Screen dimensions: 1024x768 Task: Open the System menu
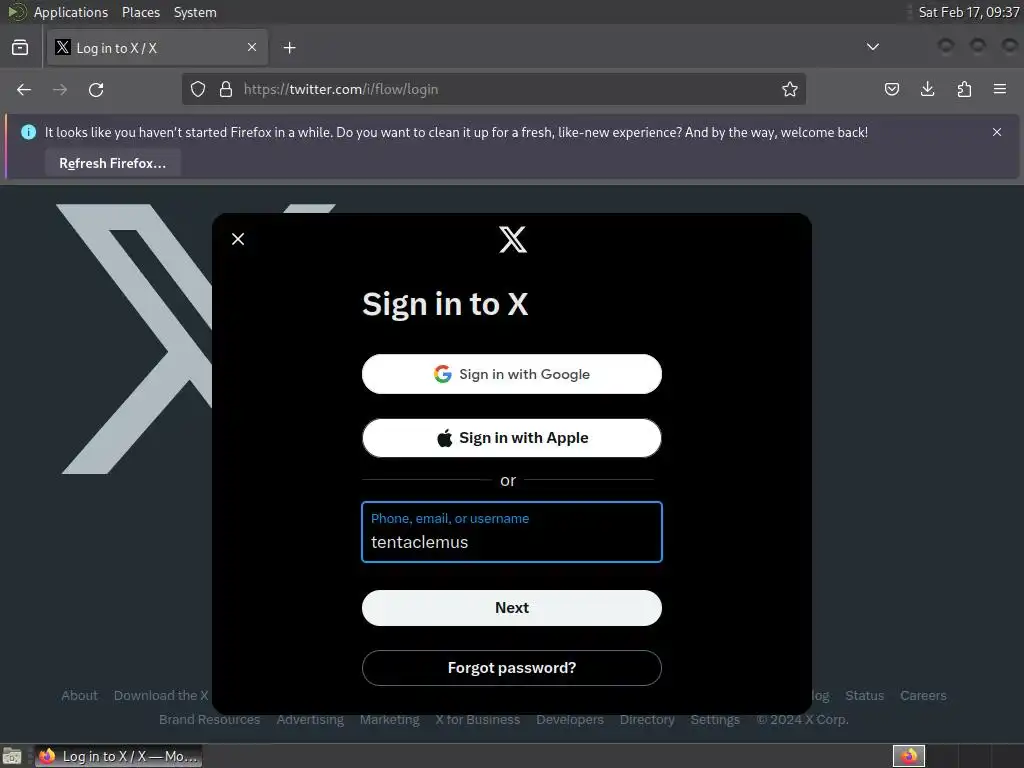(x=195, y=12)
